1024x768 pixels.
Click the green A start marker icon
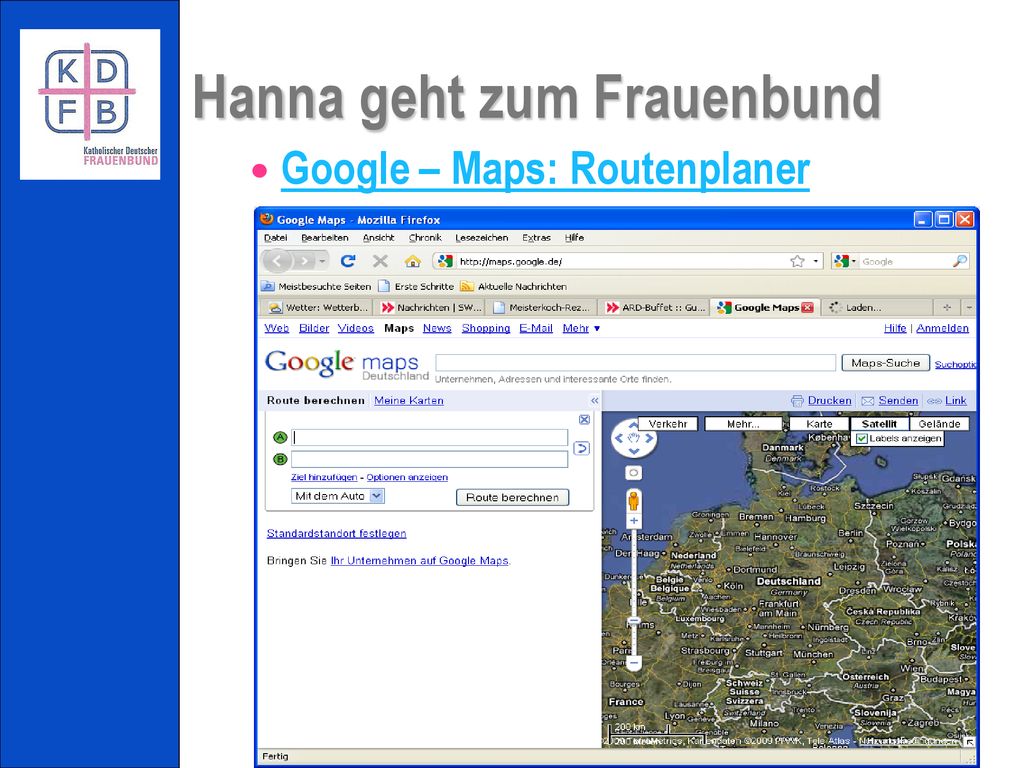tap(280, 437)
